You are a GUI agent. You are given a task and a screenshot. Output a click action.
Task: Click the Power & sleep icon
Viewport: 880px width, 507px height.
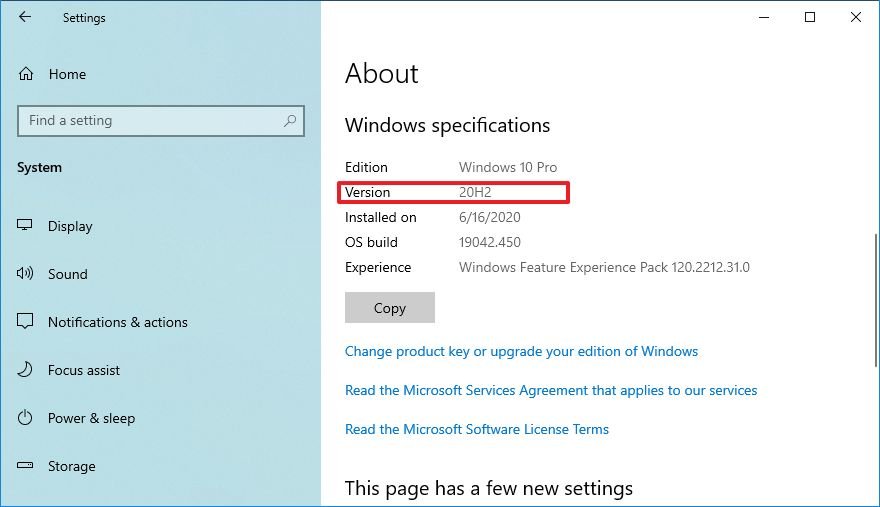coord(26,418)
